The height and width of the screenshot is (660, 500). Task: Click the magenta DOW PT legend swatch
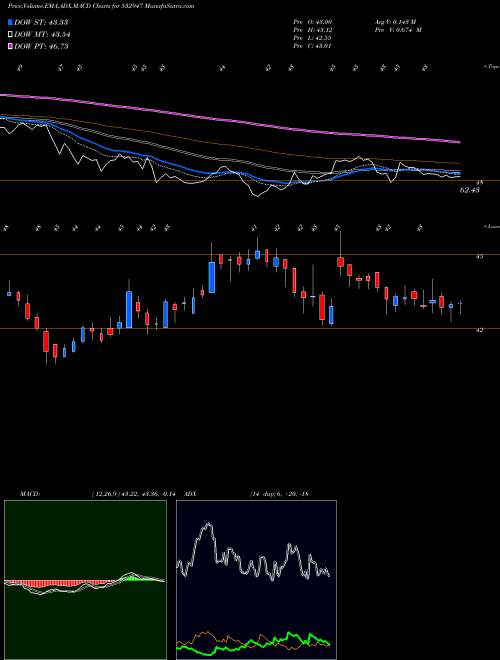pos(10,46)
